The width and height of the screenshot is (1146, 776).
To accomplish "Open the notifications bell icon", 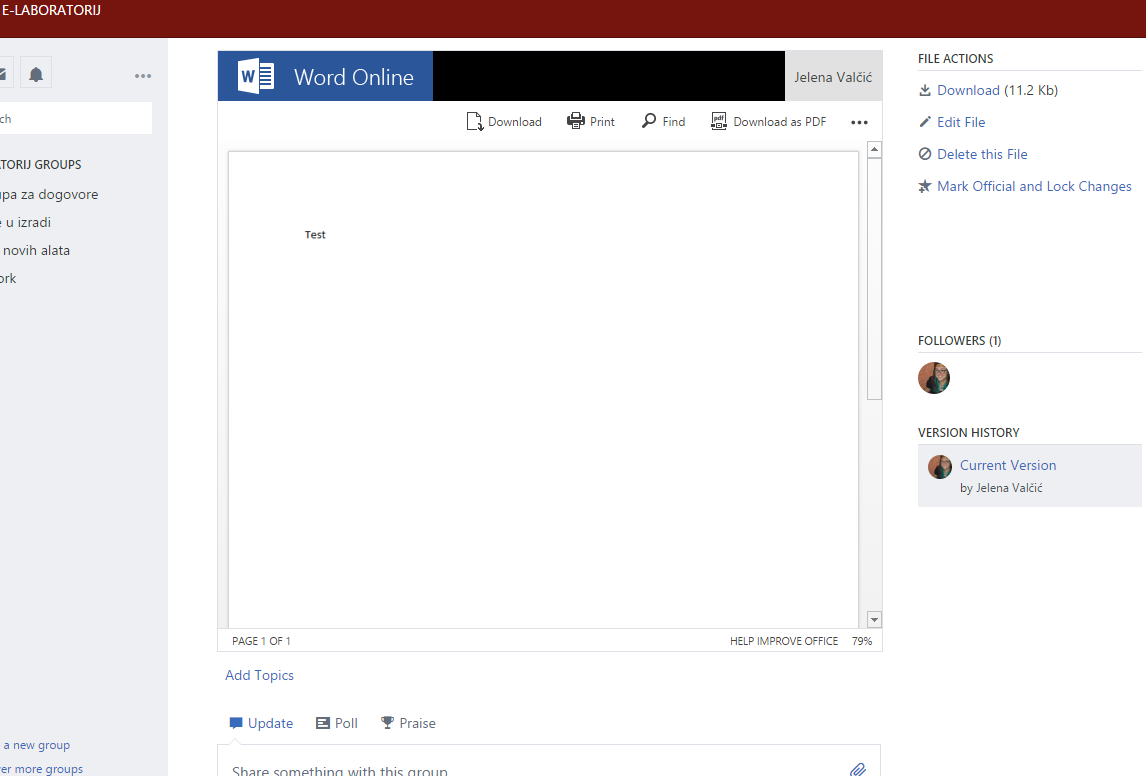I will 36,74.
